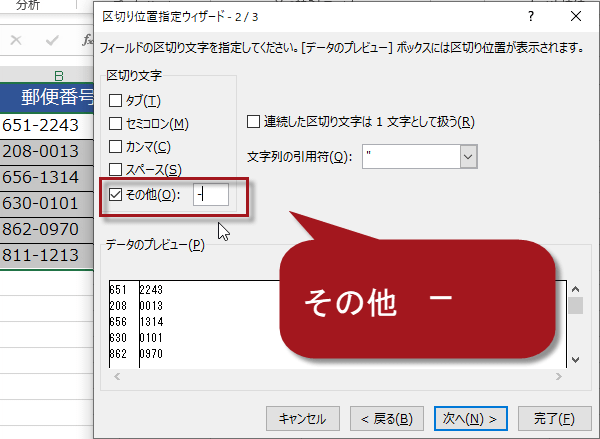Go back with the 戻る(B) button
The width and height of the screenshot is (600, 439).
pos(387,419)
